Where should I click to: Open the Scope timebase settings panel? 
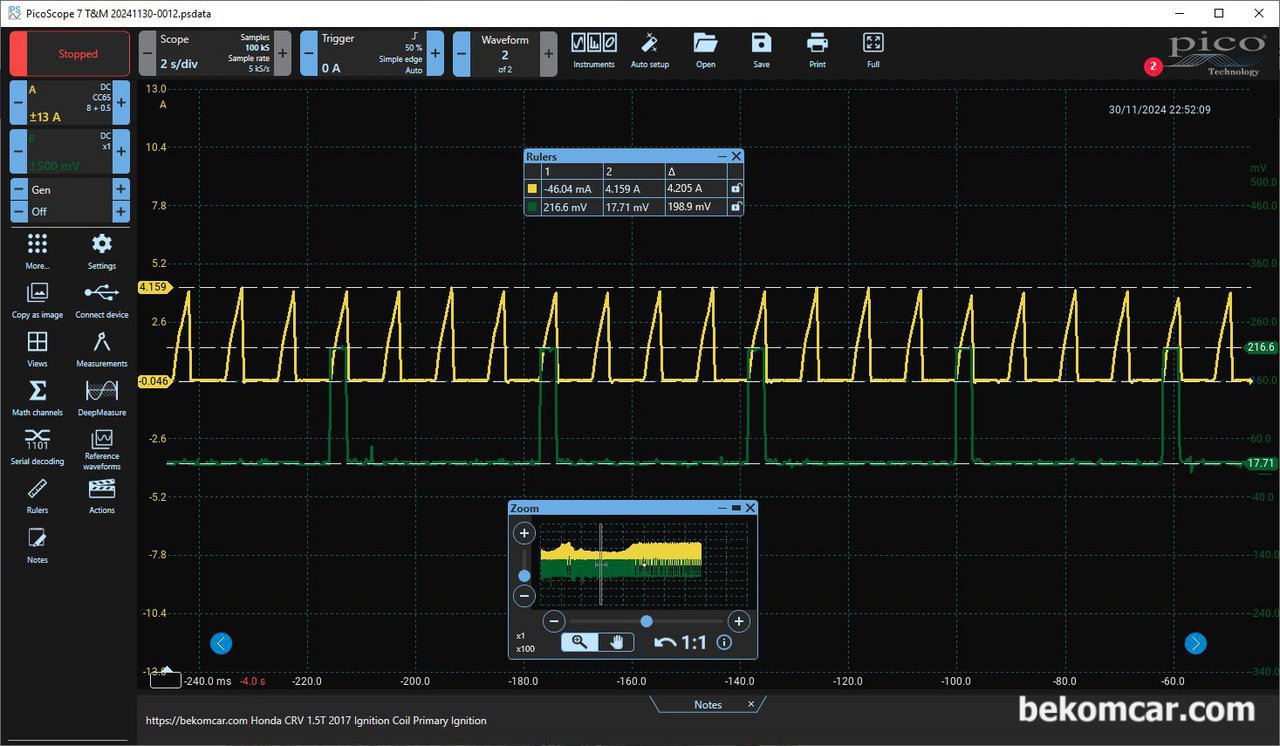coord(215,54)
